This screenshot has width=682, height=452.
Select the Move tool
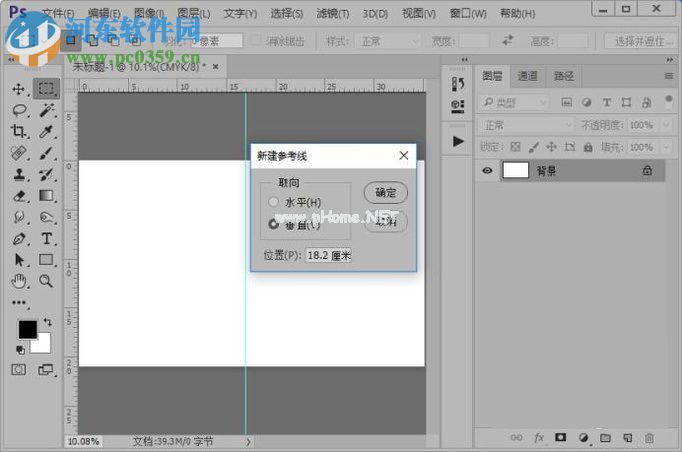19,89
